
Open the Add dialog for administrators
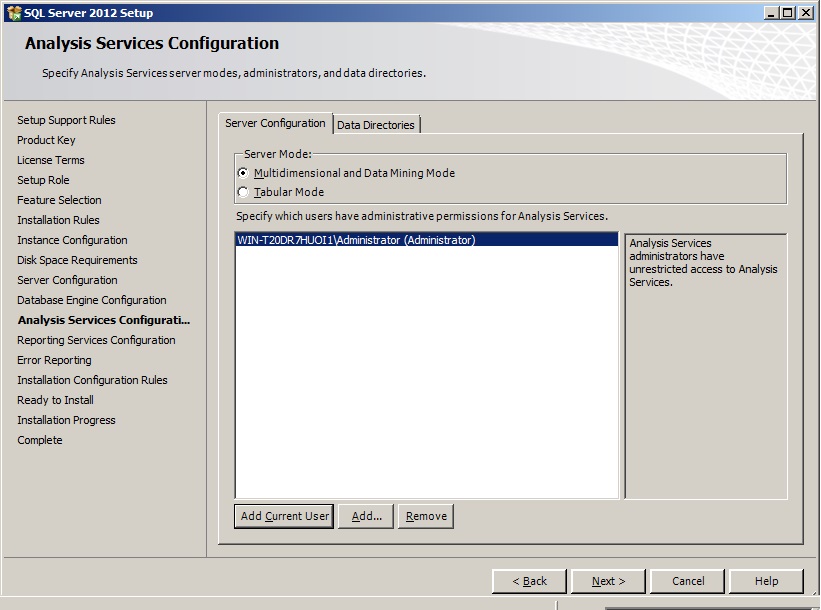[x=365, y=516]
